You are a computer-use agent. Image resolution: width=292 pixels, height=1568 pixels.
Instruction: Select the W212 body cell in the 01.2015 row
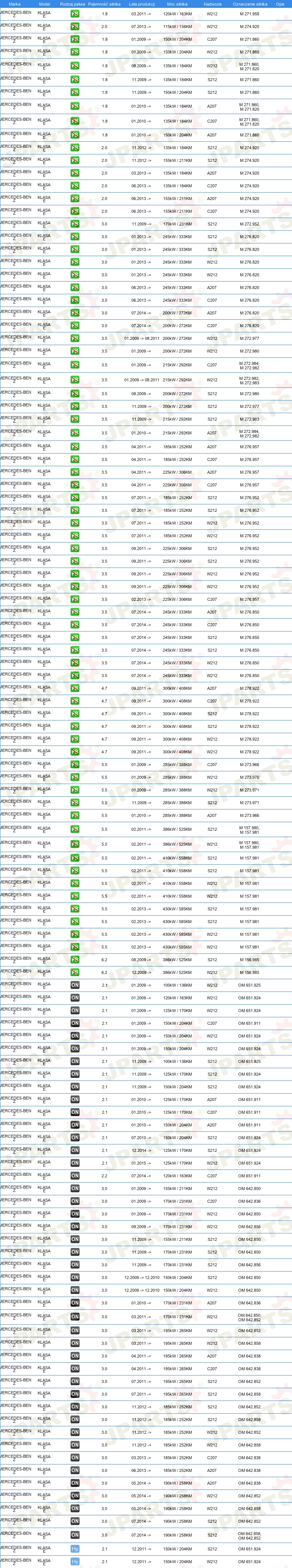[212, 1164]
